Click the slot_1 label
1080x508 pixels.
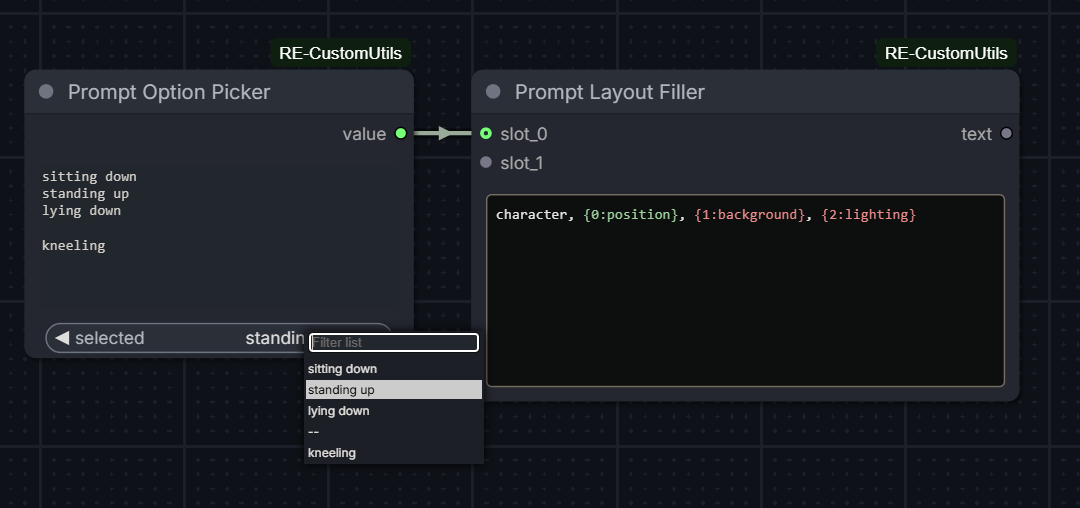tap(521, 163)
